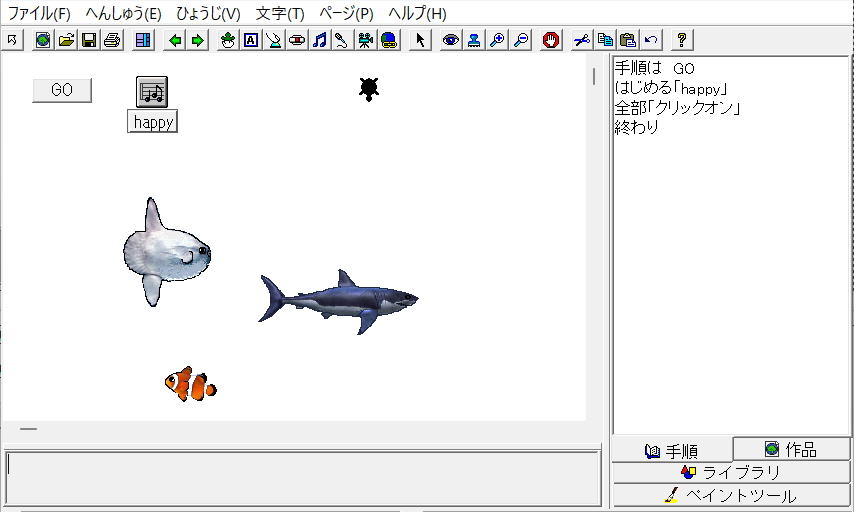Click the yellow question mark help icon
Screen dimensions: 854x512
[681, 40]
